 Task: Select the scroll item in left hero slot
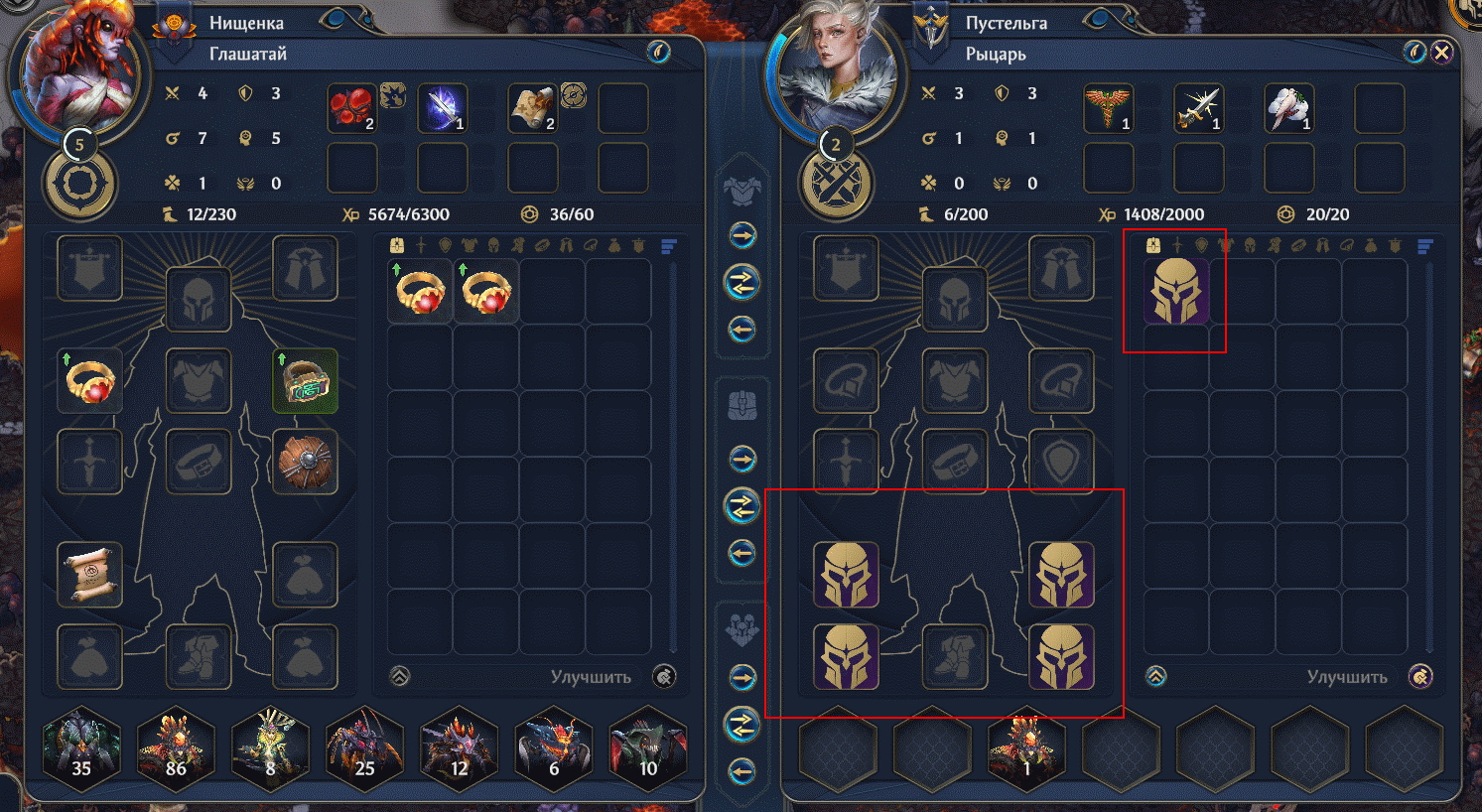pos(90,575)
